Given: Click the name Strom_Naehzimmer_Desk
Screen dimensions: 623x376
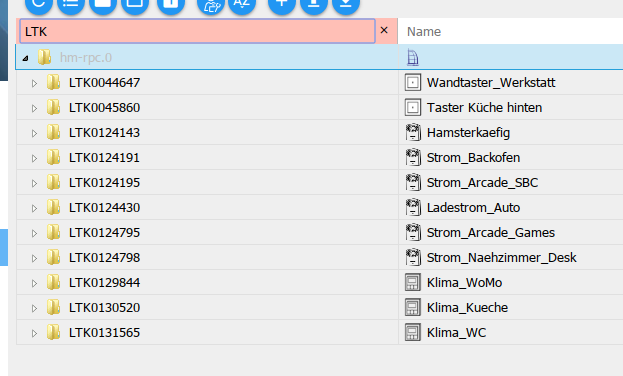Looking at the screenshot, I should coord(501,258).
